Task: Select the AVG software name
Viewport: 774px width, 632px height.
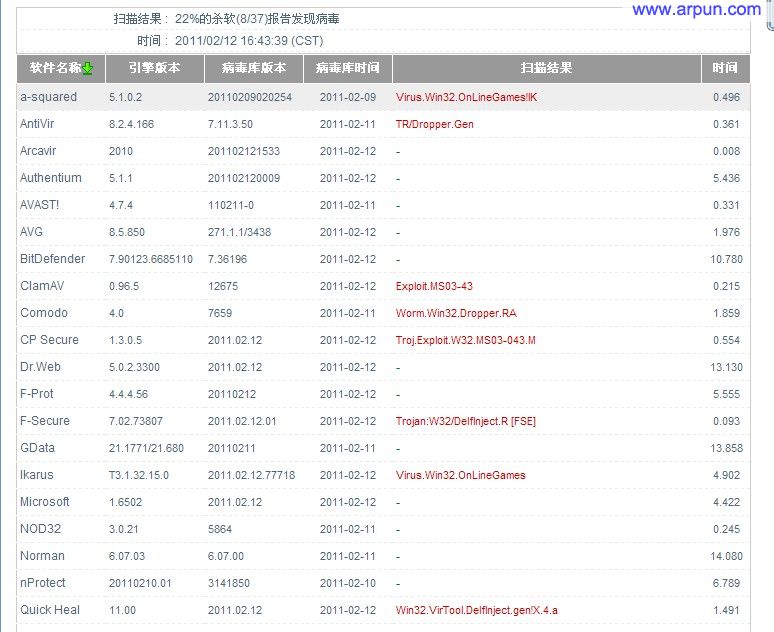Action: point(31,232)
